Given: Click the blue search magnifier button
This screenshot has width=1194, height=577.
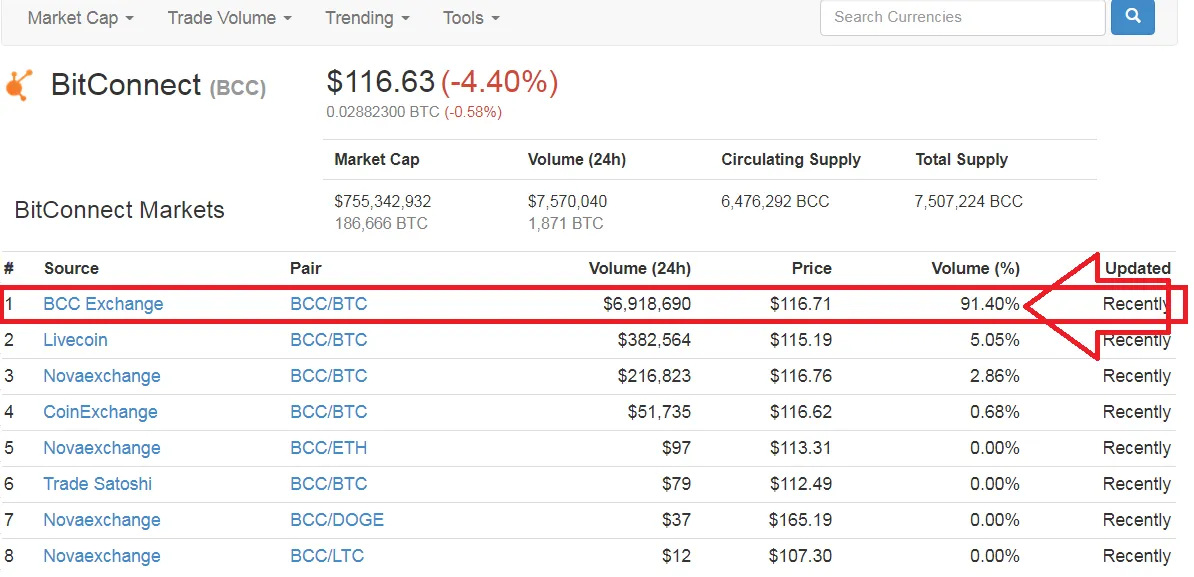Looking at the screenshot, I should coord(1132,17).
